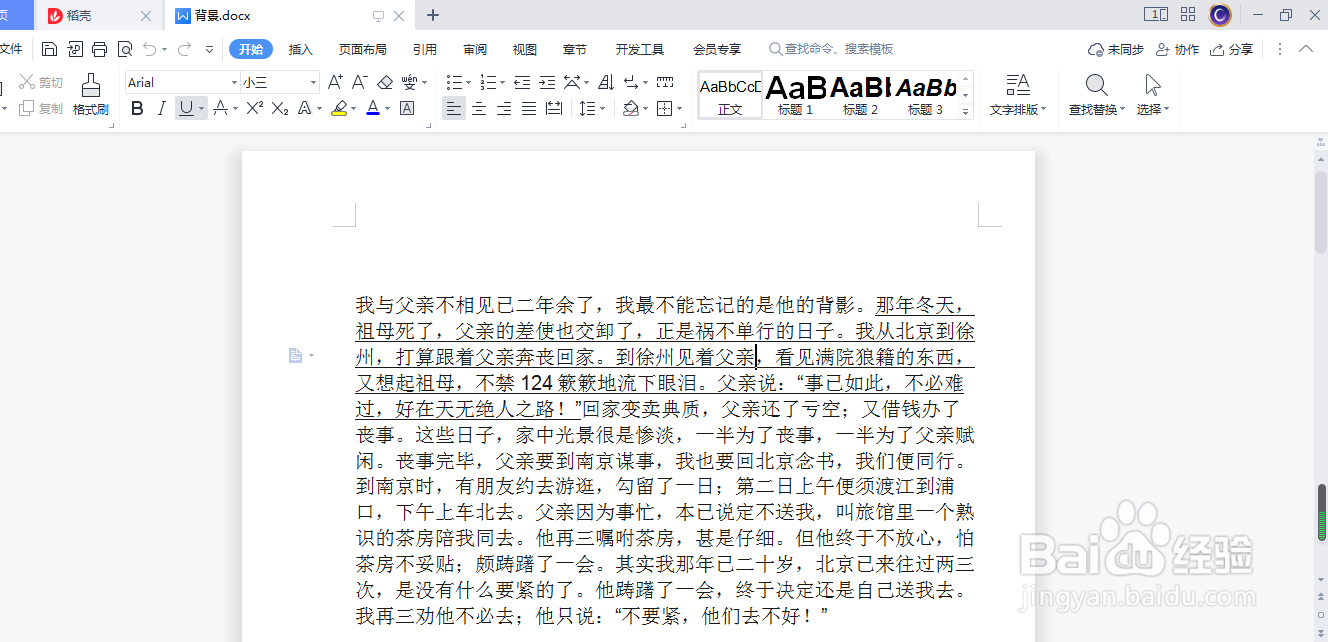Open the 选择 dropdown

point(1153,94)
